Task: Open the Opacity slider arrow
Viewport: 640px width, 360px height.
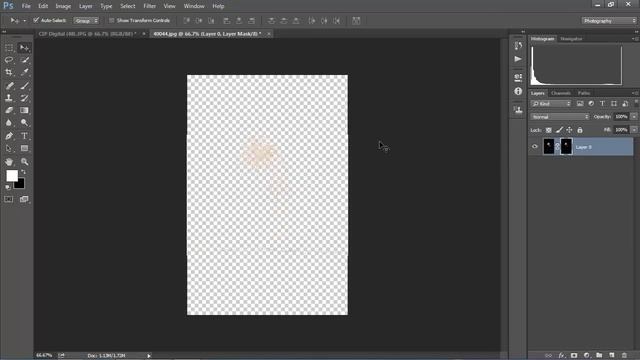Action: 633,117
